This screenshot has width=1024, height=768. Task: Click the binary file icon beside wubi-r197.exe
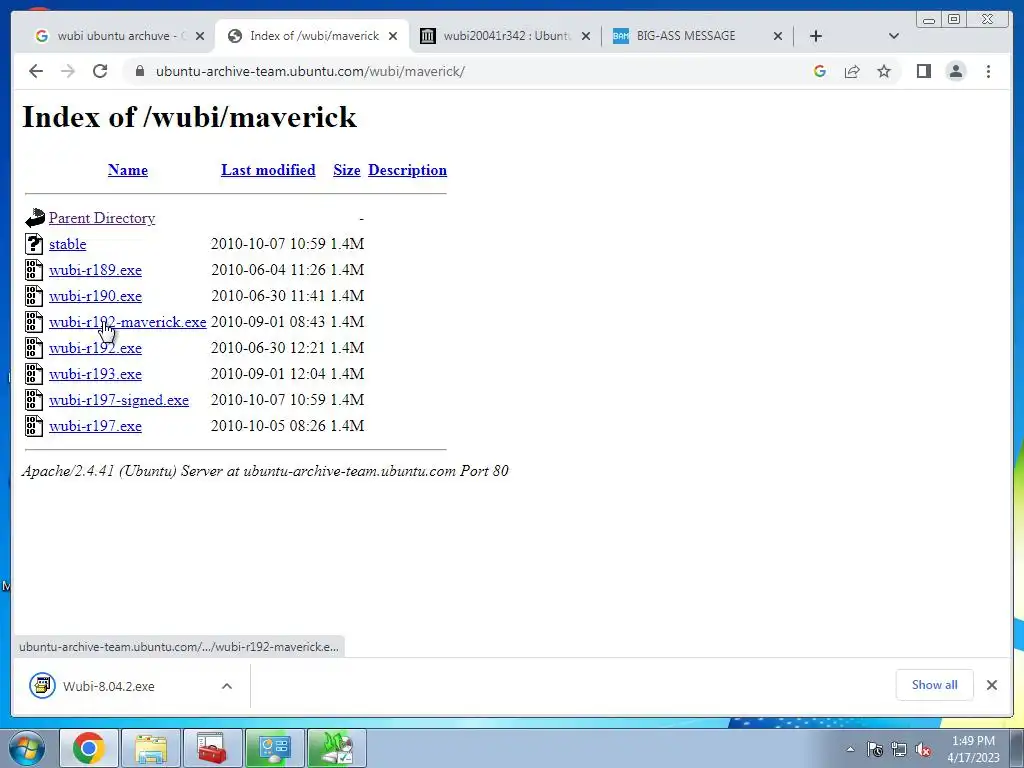(34, 426)
